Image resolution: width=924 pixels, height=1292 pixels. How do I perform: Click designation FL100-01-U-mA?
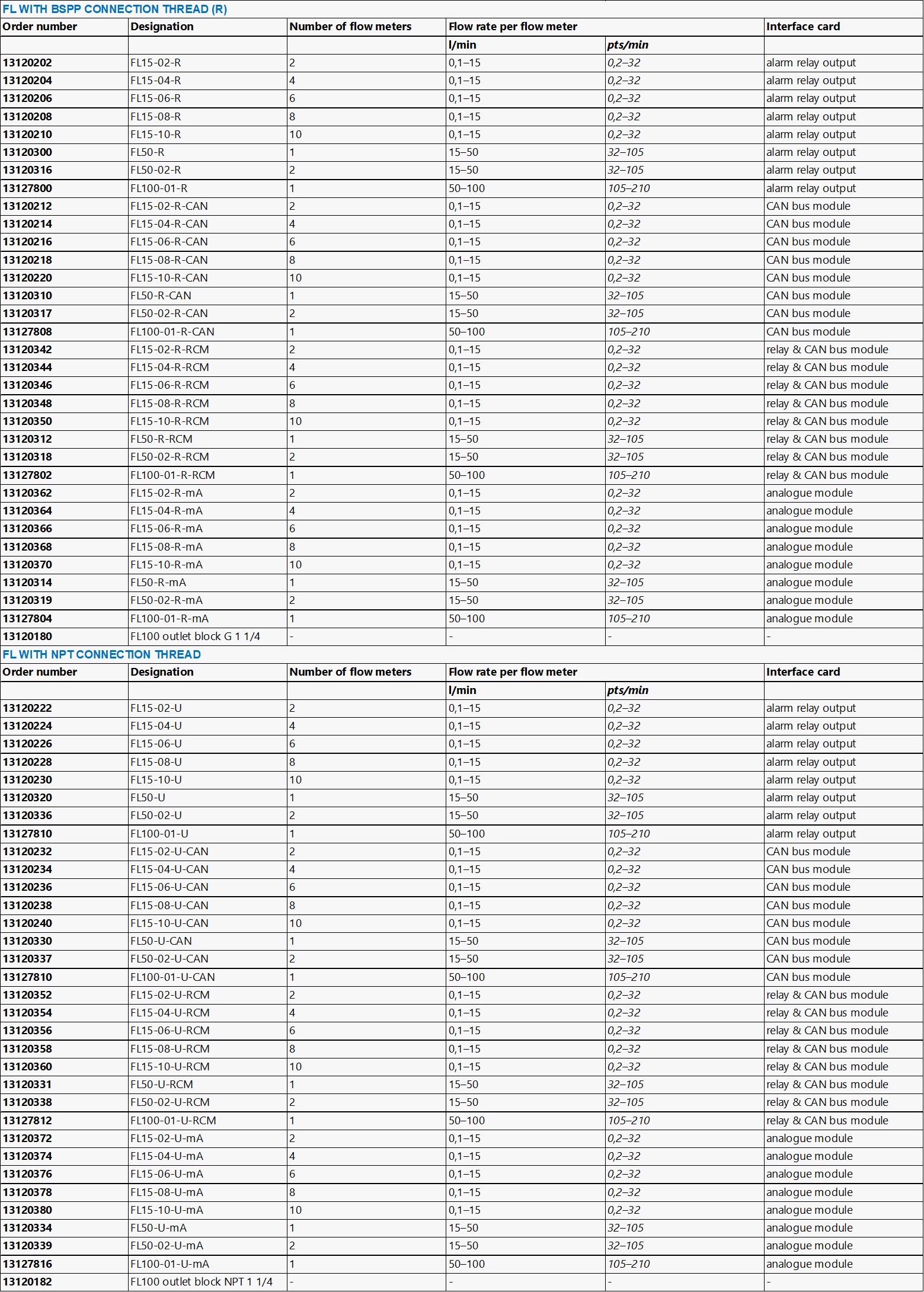pyautogui.click(x=170, y=1264)
